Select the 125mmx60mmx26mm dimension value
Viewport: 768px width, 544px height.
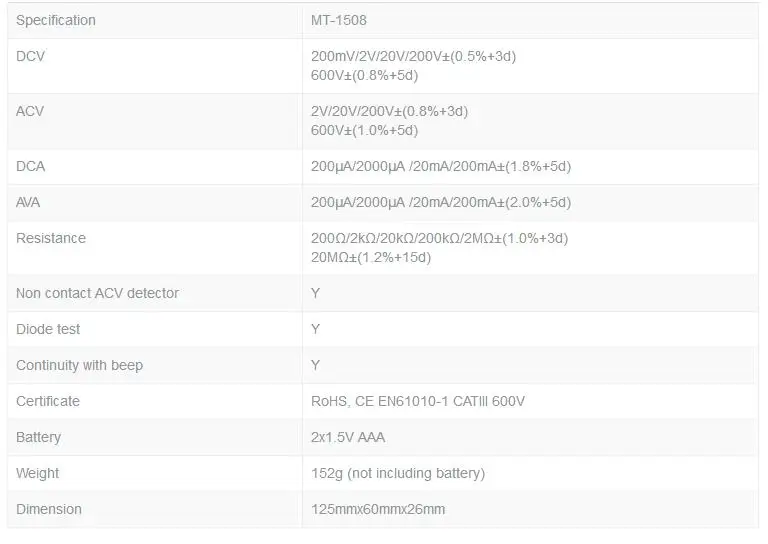tap(378, 509)
